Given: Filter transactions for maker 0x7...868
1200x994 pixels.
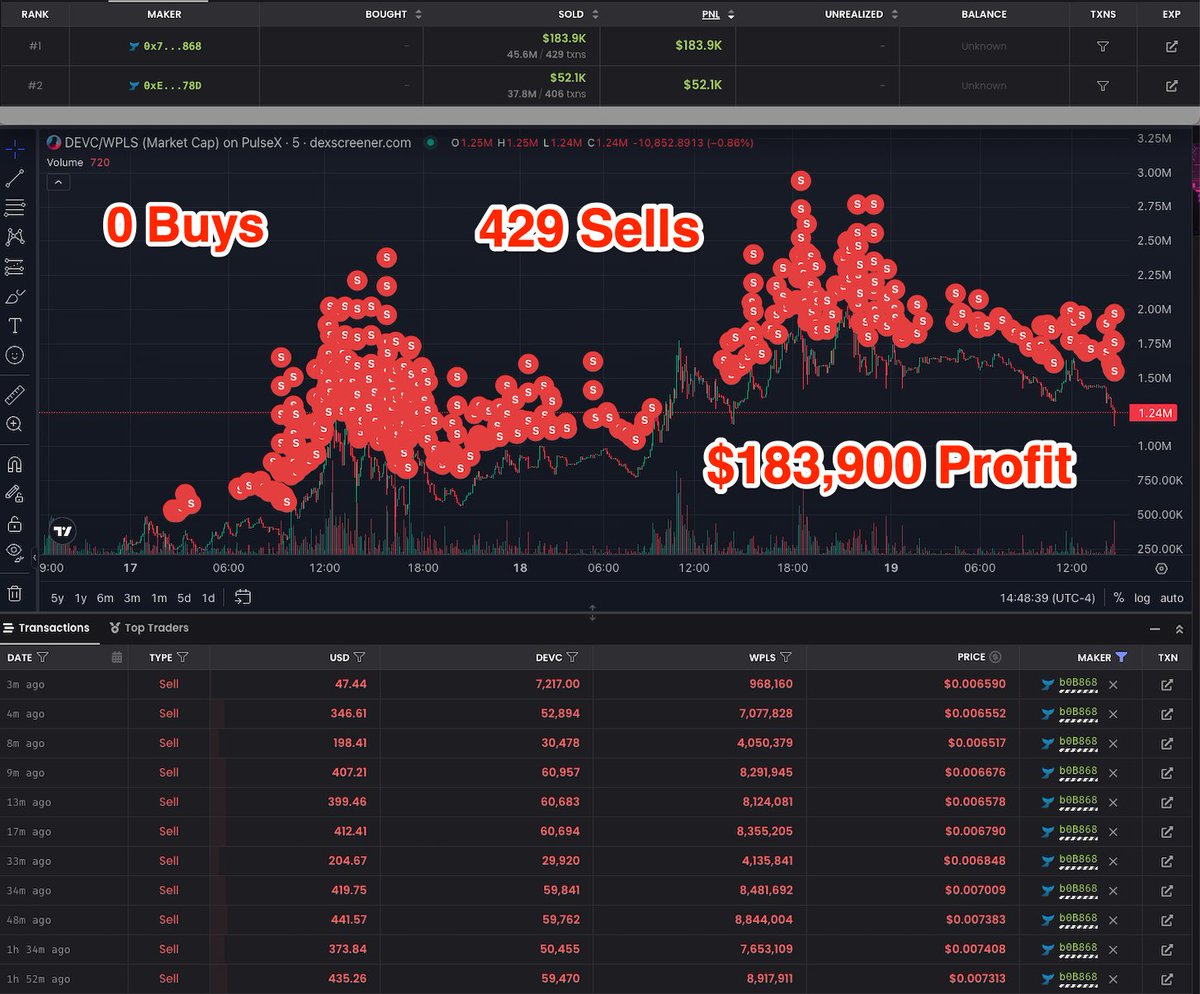Looking at the screenshot, I should point(1102,47).
